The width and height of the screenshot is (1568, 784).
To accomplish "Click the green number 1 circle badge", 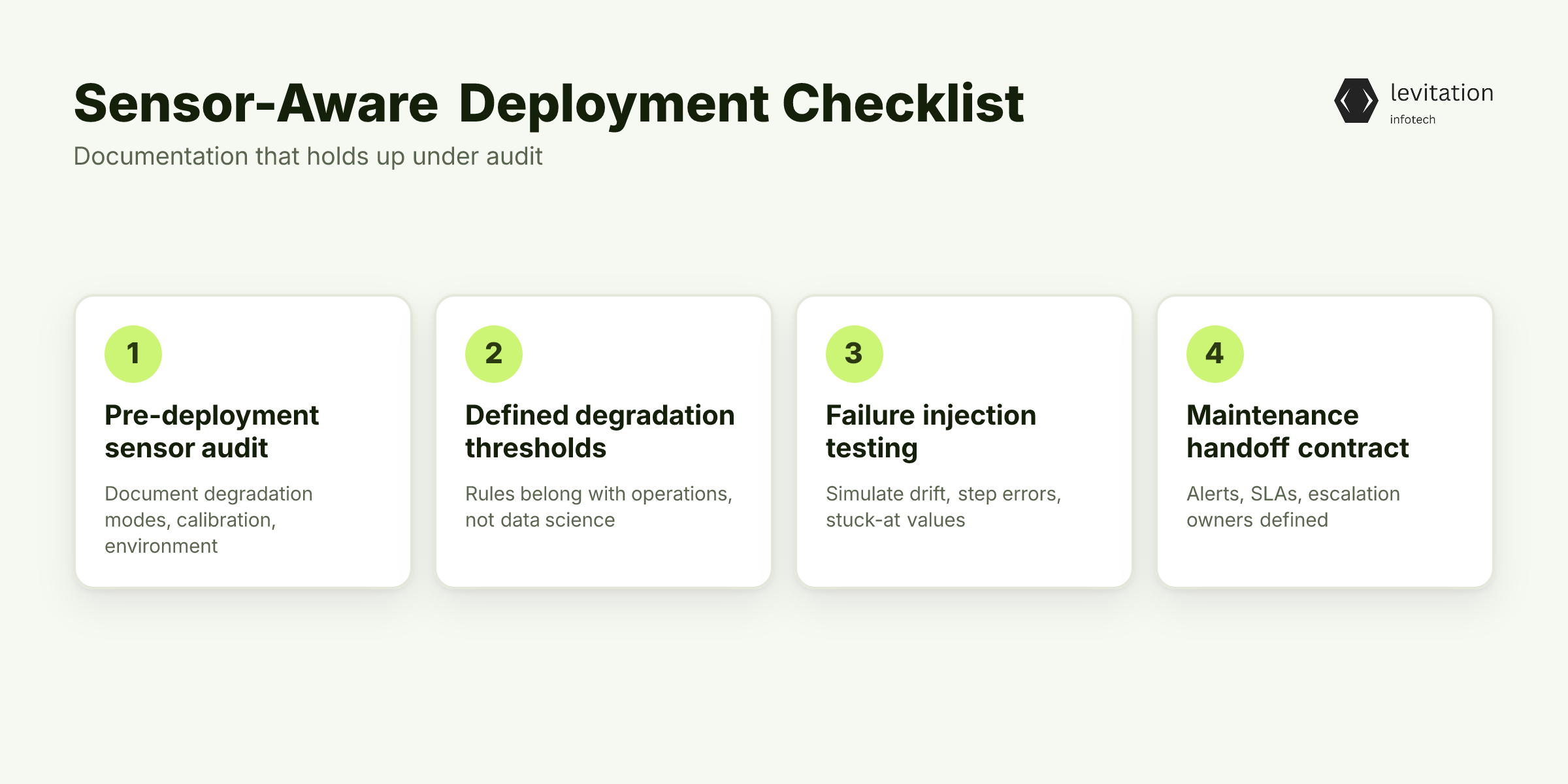I will (133, 354).
